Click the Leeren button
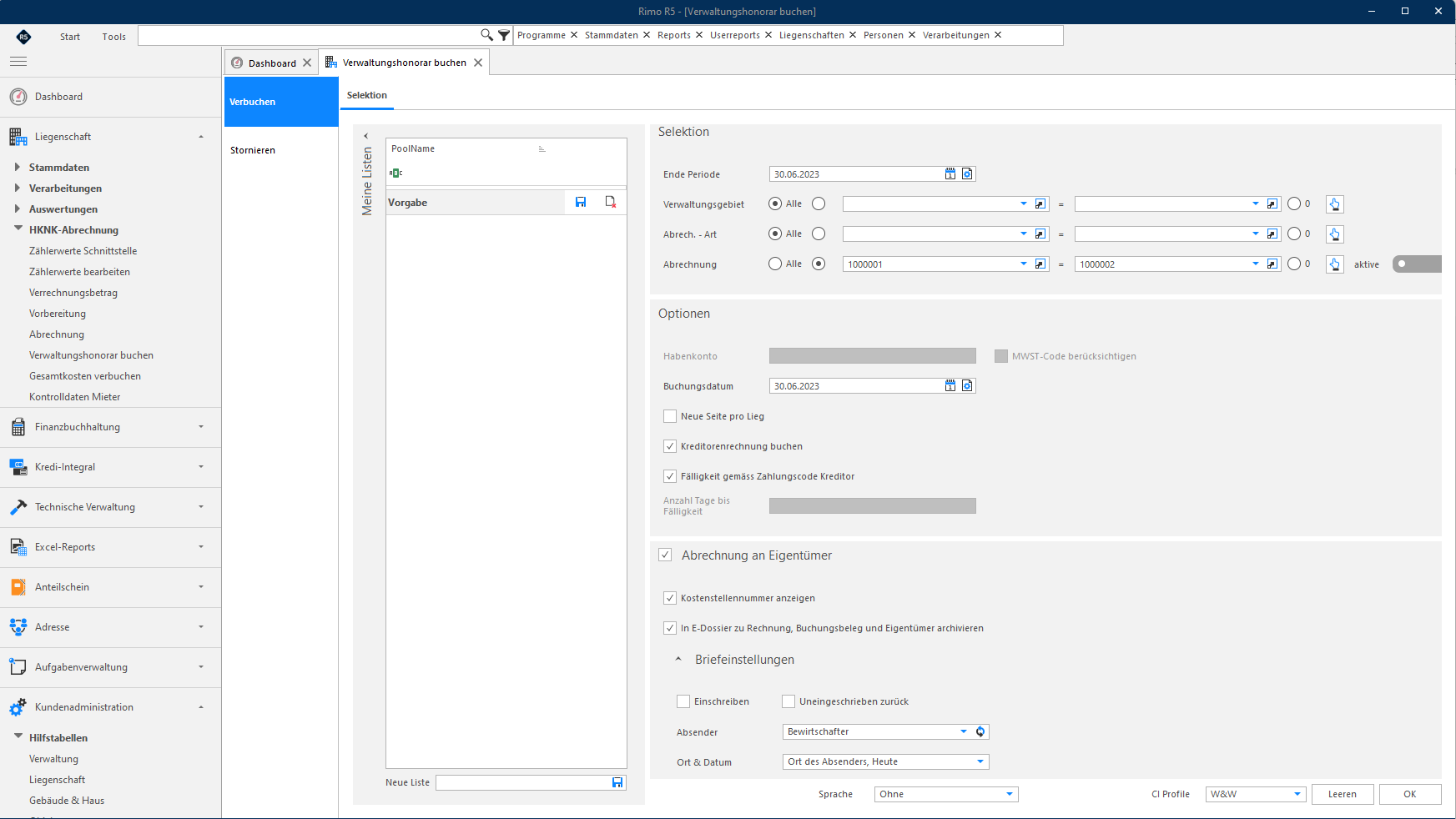This screenshot has width=1456, height=819. 1343,794
